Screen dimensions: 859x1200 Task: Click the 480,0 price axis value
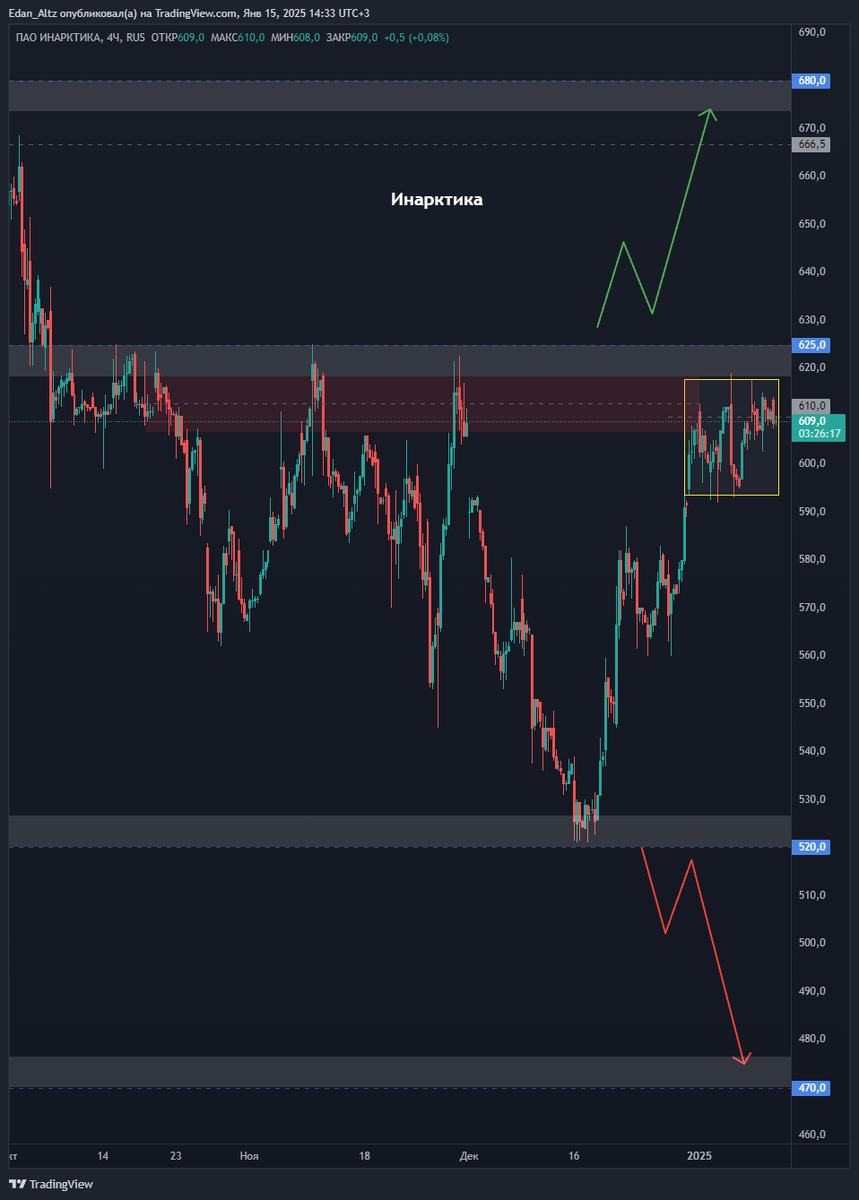[811, 1039]
